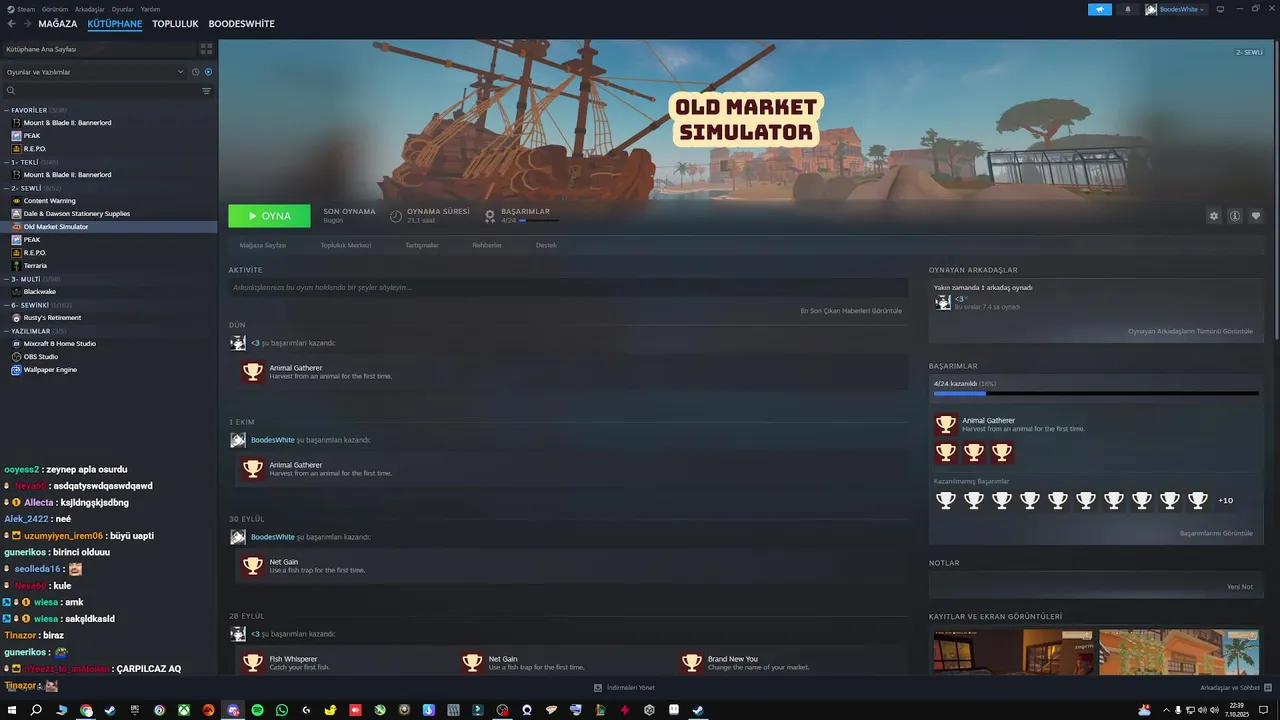Open the Steam announcements megaphone button
Image resolution: width=1280 pixels, height=720 pixels.
click(1099, 9)
